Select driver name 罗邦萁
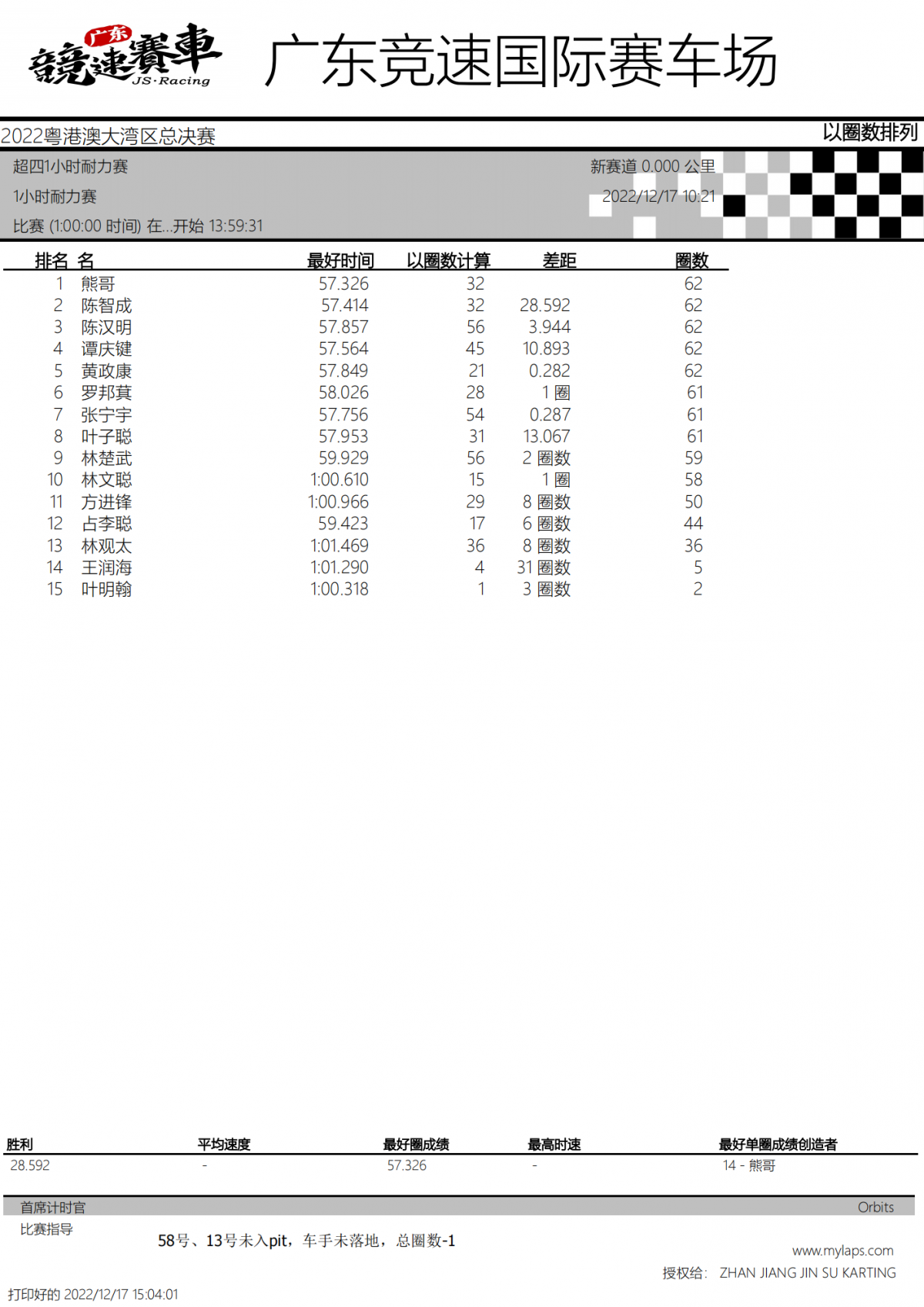The width and height of the screenshot is (924, 1307). coord(106,393)
